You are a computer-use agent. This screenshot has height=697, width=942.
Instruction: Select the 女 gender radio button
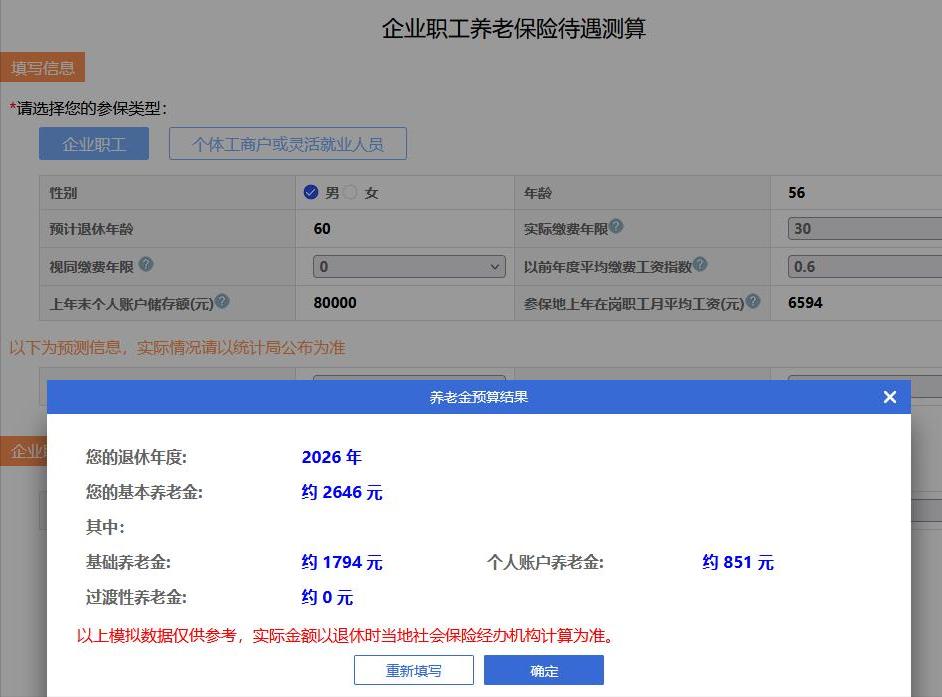click(x=352, y=191)
